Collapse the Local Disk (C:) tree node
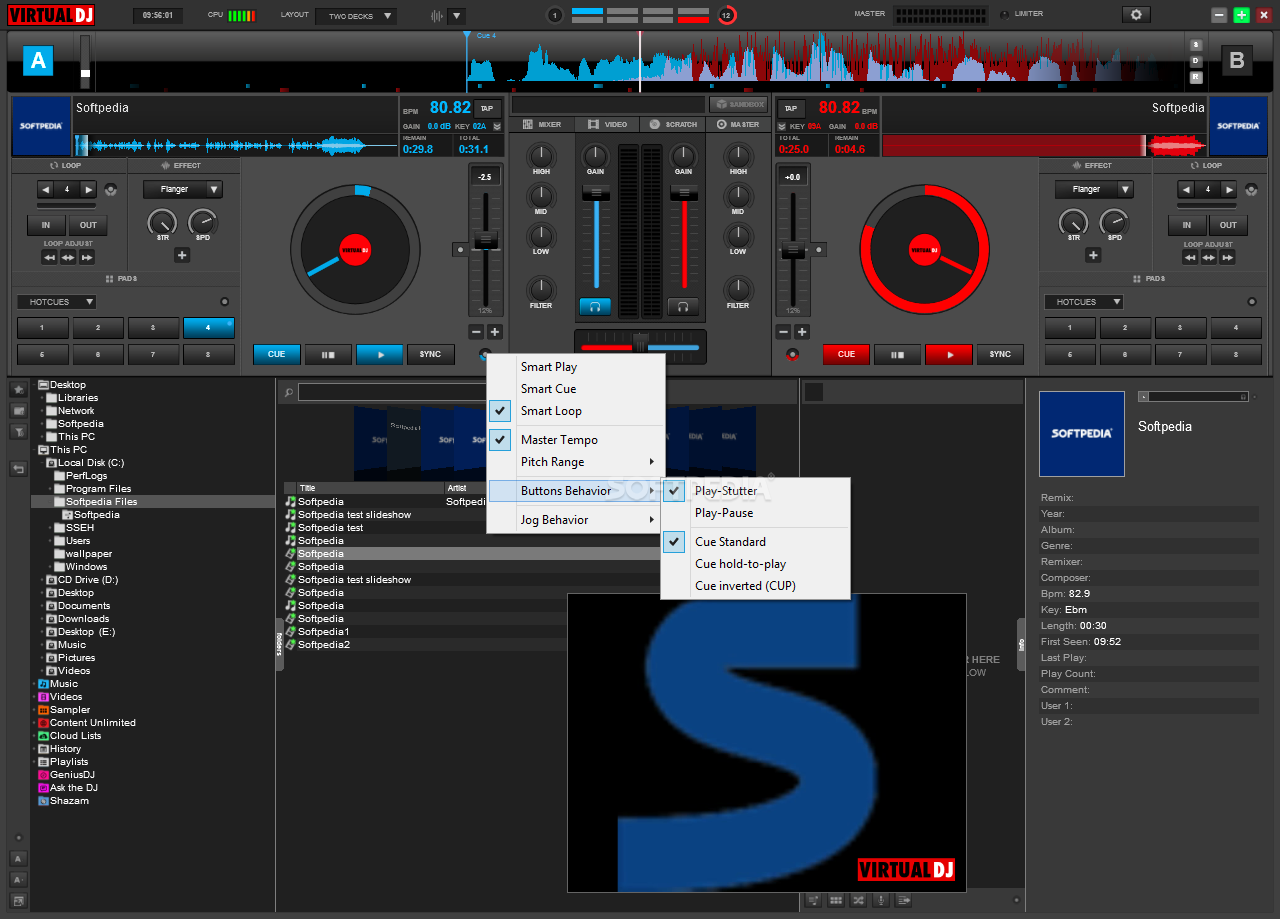 point(43,463)
